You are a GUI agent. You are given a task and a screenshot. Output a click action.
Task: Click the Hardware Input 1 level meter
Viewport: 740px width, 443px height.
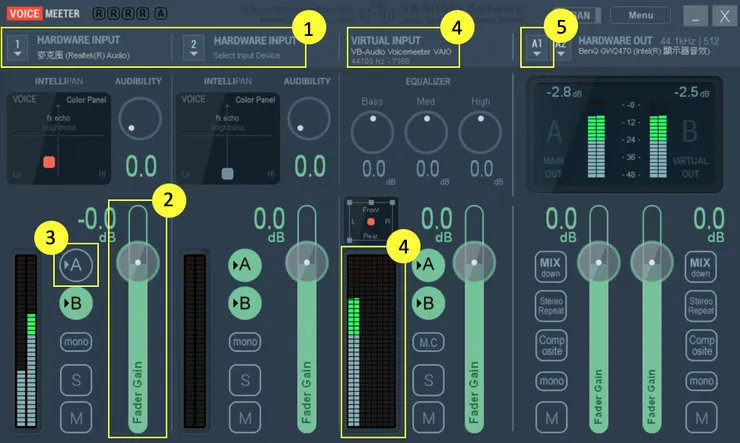point(25,341)
